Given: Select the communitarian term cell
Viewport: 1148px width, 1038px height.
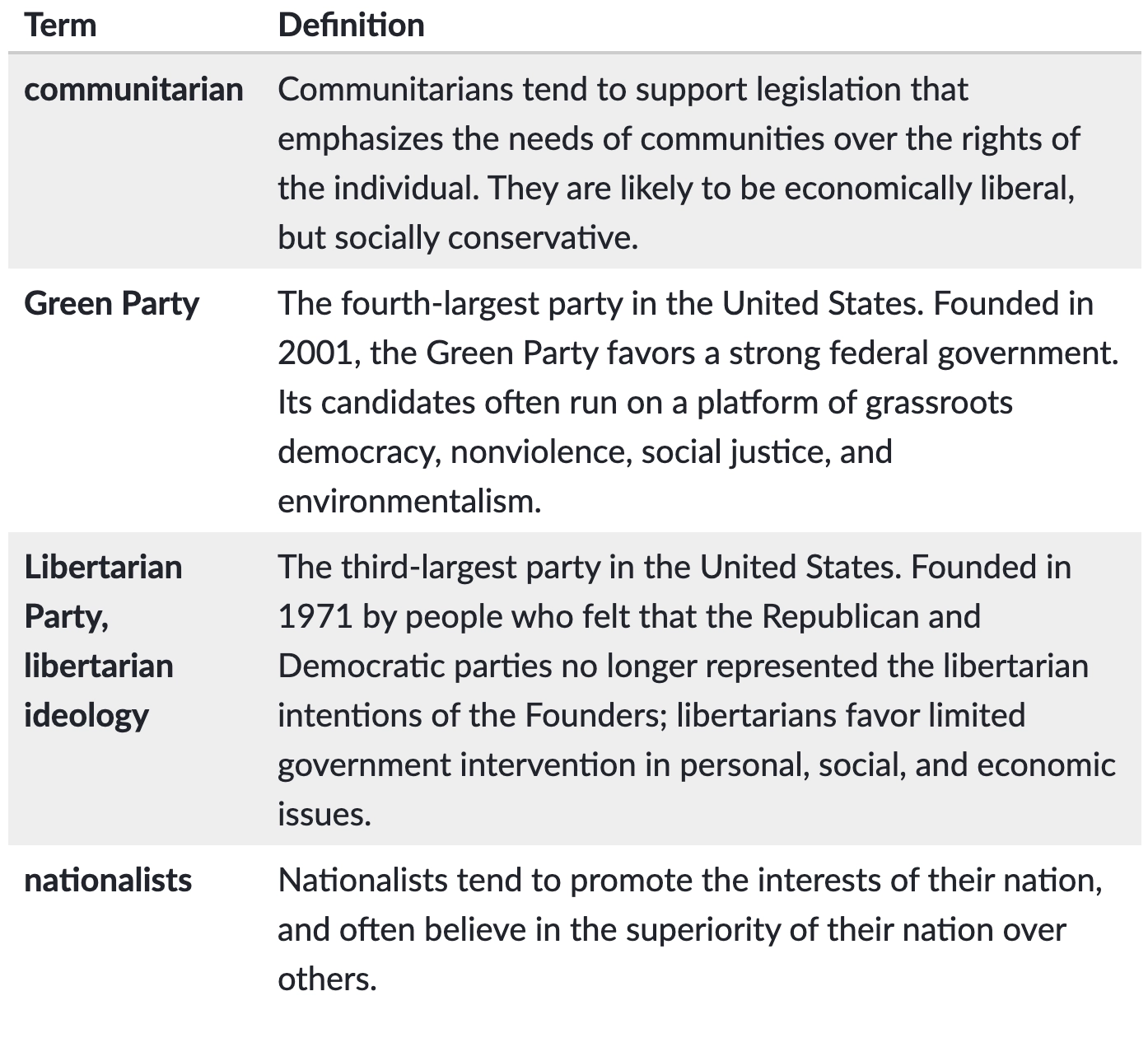Looking at the screenshot, I should 133,90.
